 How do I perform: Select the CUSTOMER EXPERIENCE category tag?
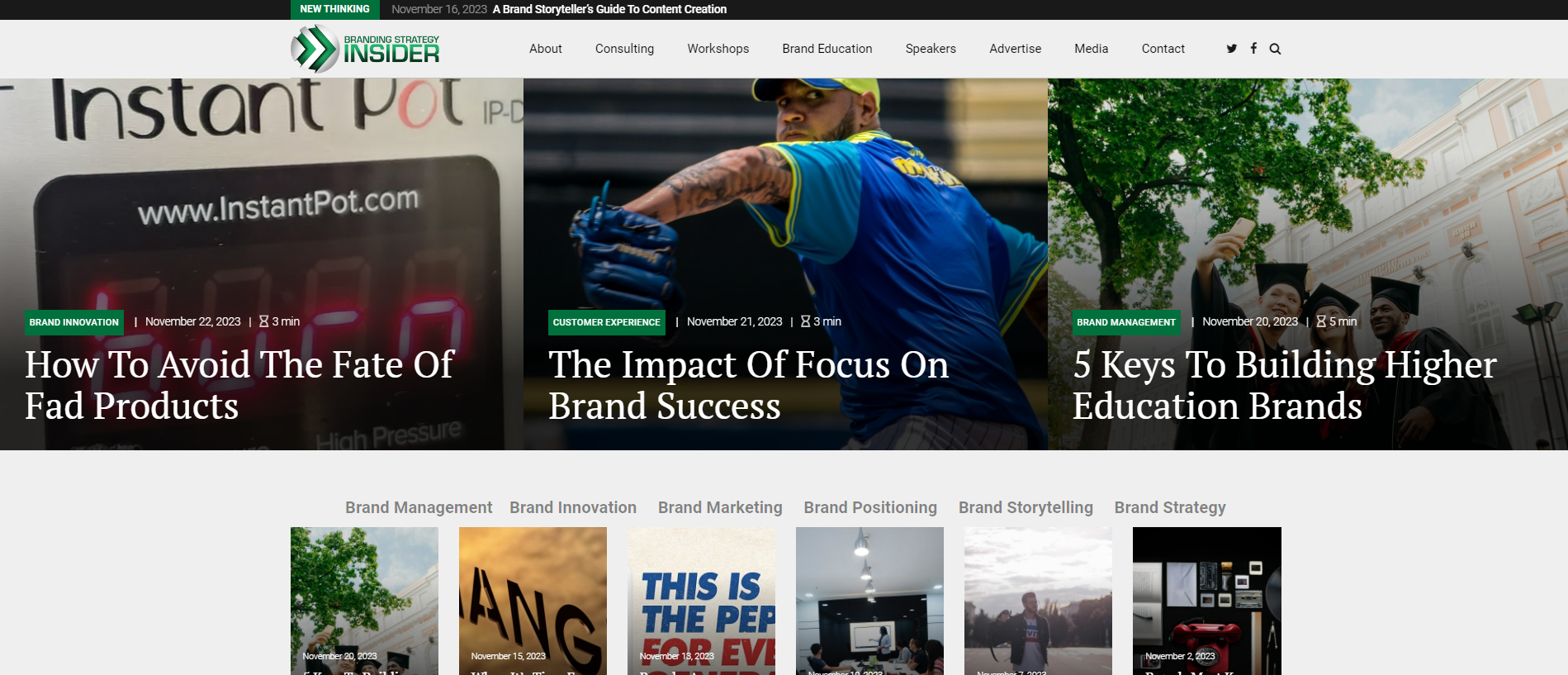[x=606, y=322]
